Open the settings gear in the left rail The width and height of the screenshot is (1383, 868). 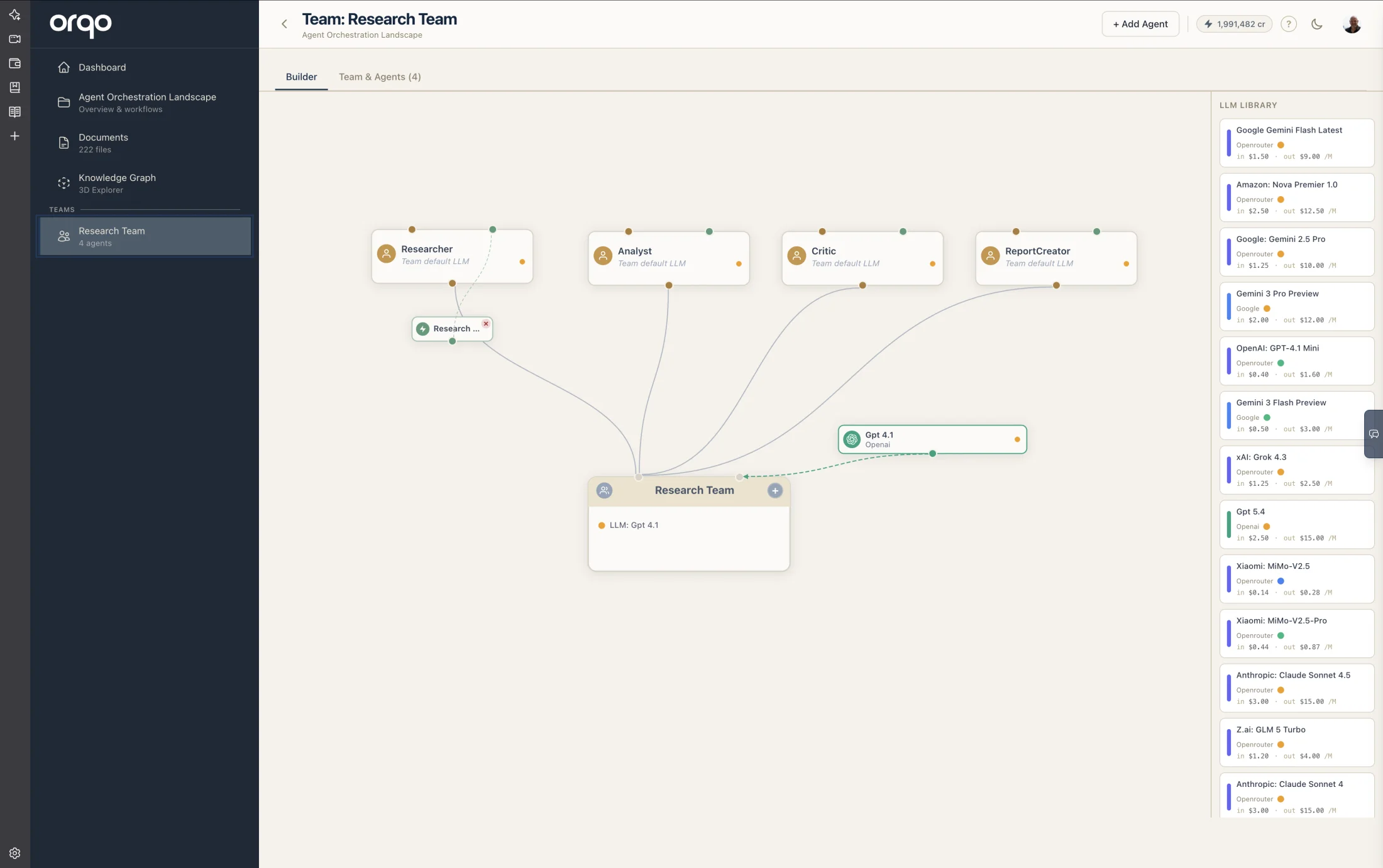click(x=14, y=853)
